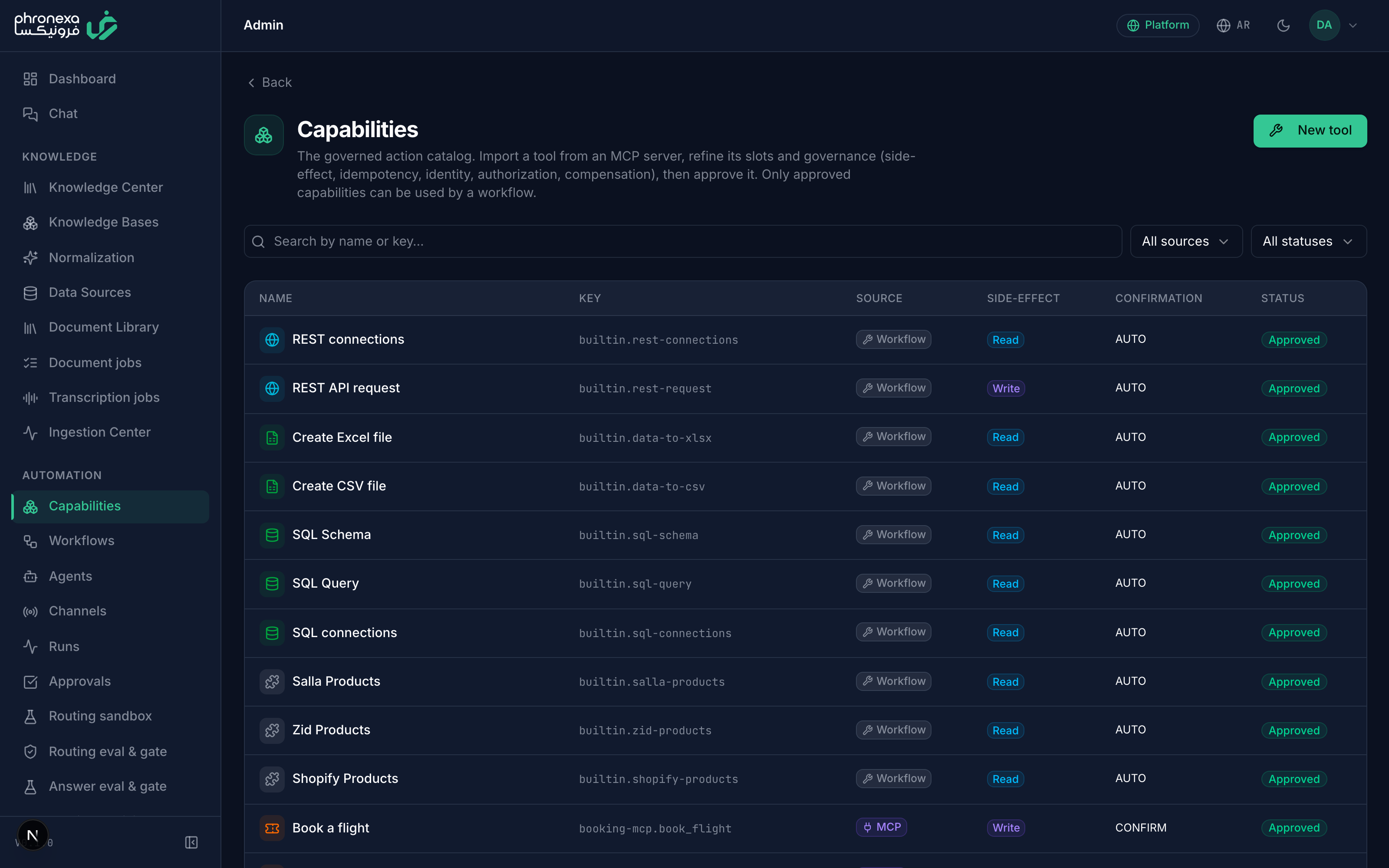
Task: Click the Next.js N dev indicator
Action: 33,835
